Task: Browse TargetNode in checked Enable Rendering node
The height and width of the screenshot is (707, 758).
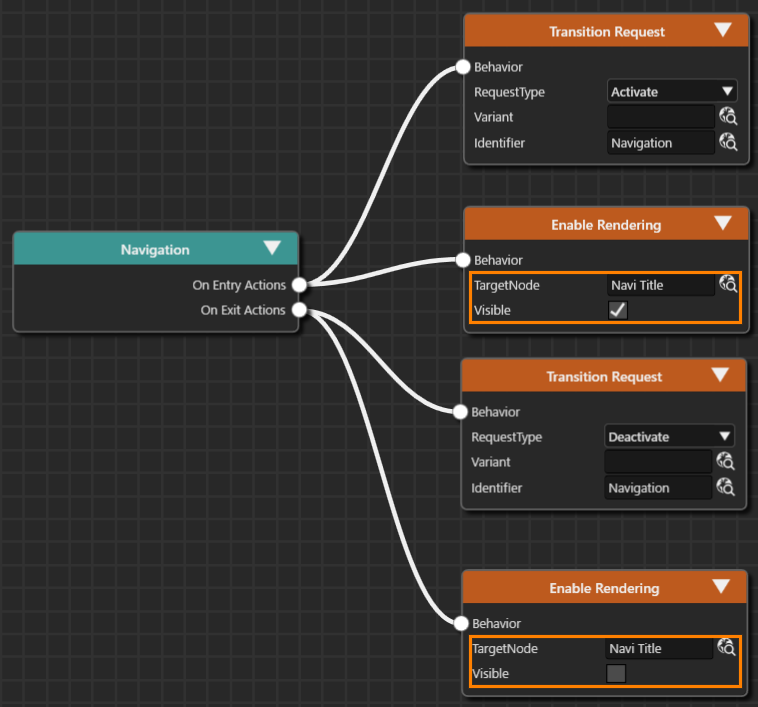Action: (728, 284)
